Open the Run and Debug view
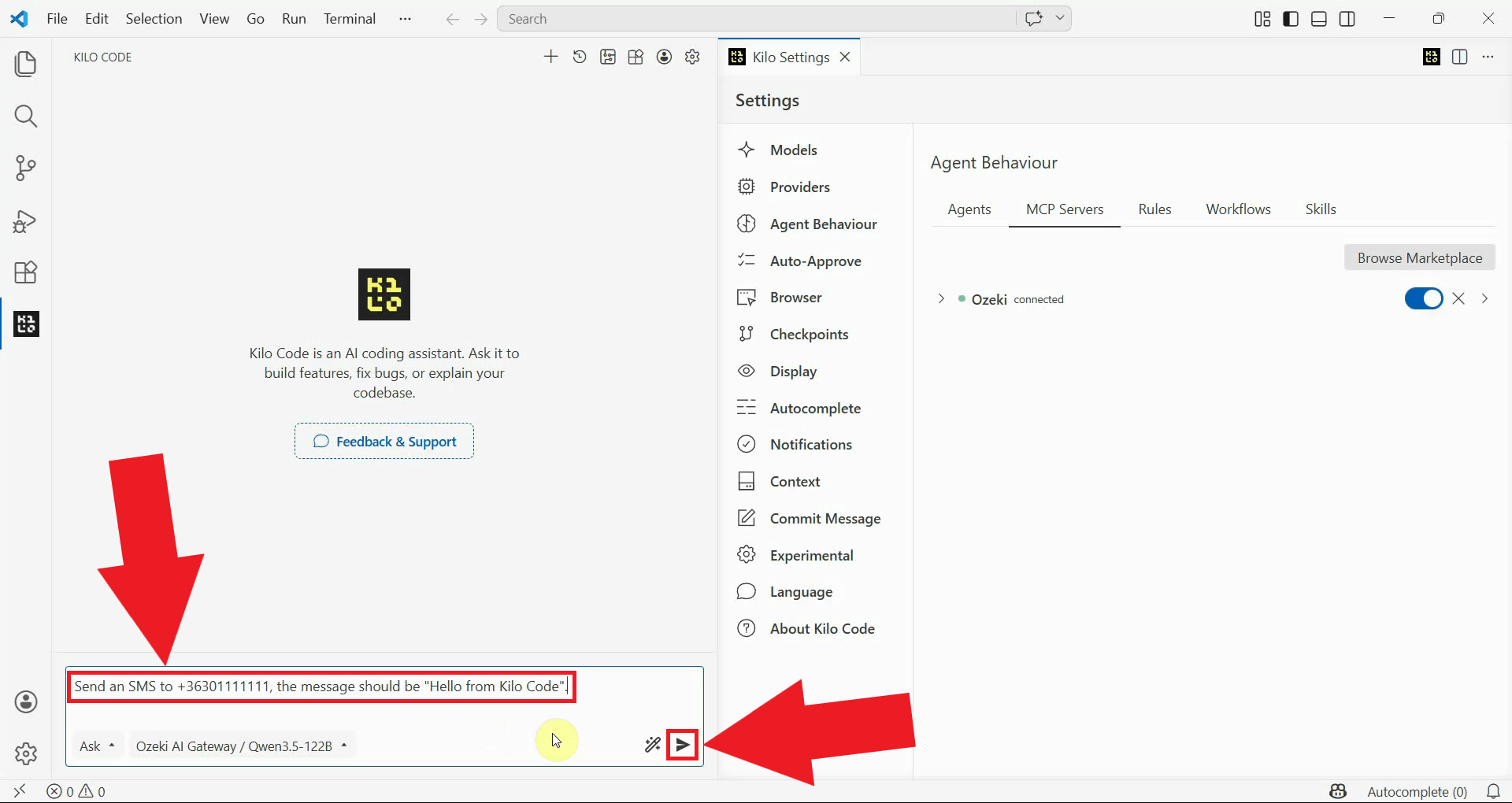Viewport: 1512px width, 803px height. tap(26, 221)
